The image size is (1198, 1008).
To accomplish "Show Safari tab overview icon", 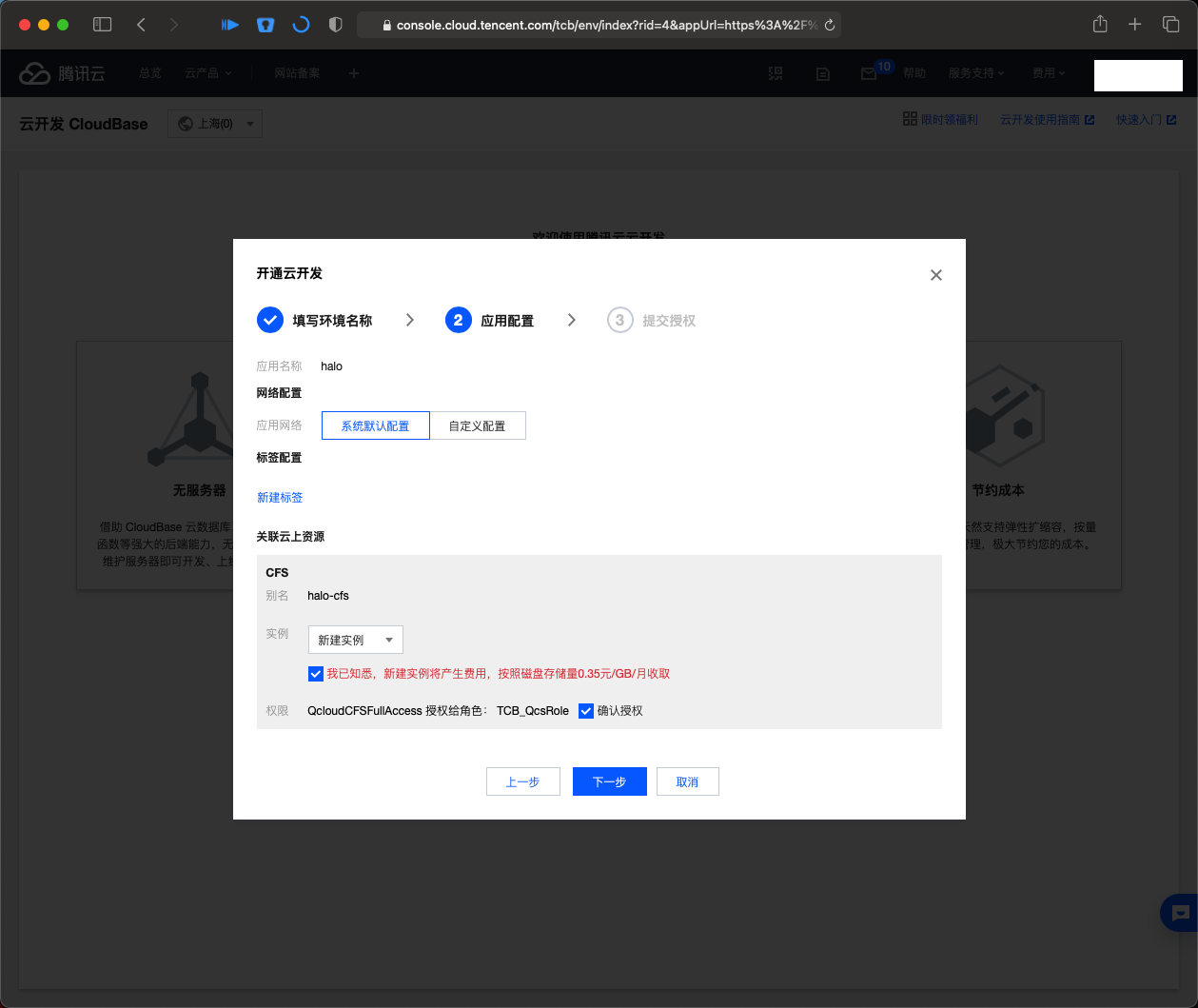I will pos(1170,25).
